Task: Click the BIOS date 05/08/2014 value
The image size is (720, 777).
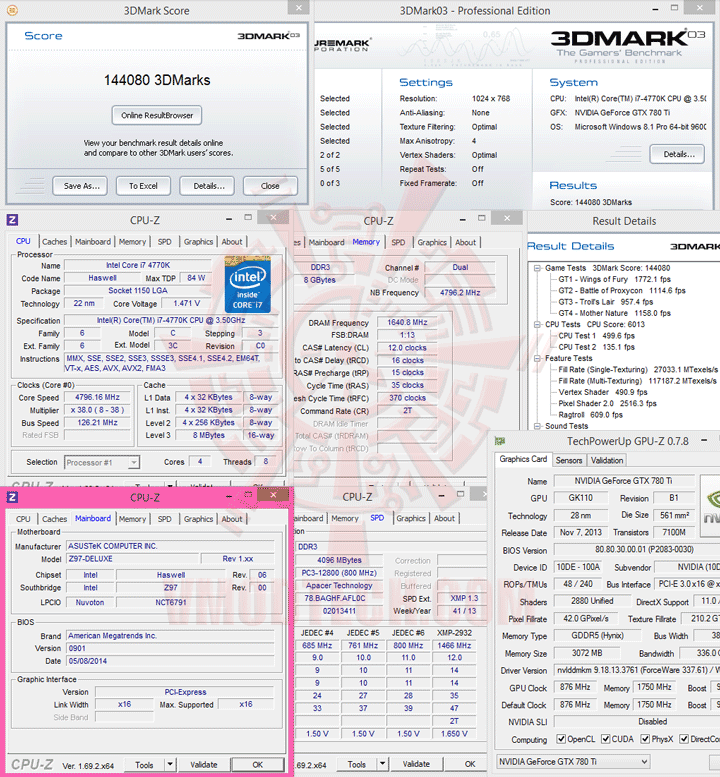Action: click(x=170, y=661)
